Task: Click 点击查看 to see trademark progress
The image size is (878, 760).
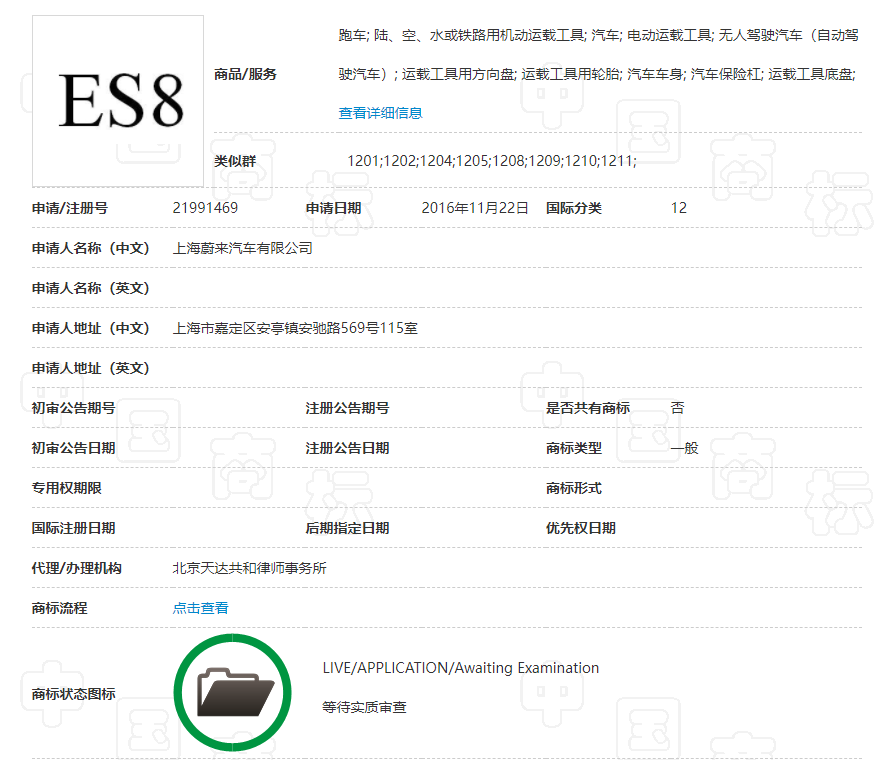Action: 200,607
